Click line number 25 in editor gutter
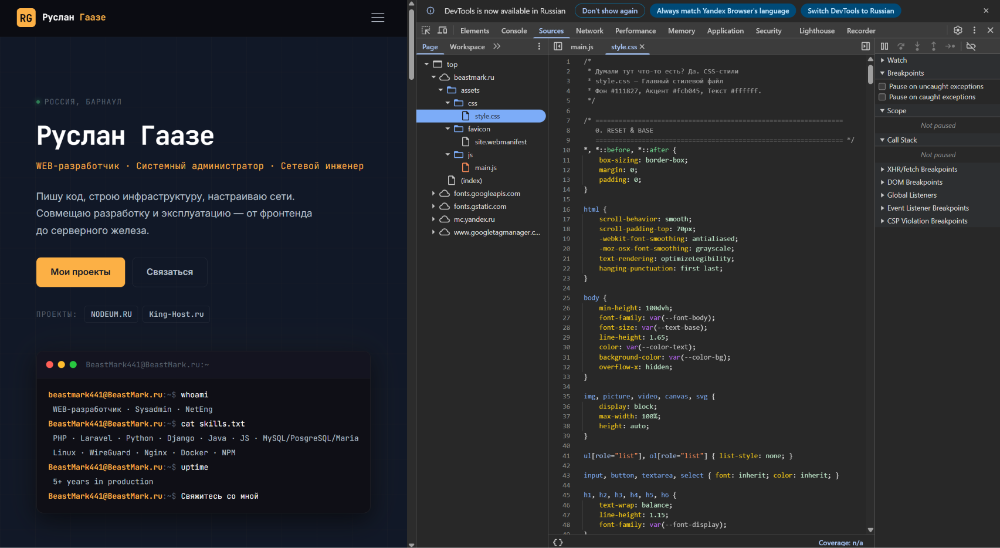The width and height of the screenshot is (1000, 548). tap(566, 298)
